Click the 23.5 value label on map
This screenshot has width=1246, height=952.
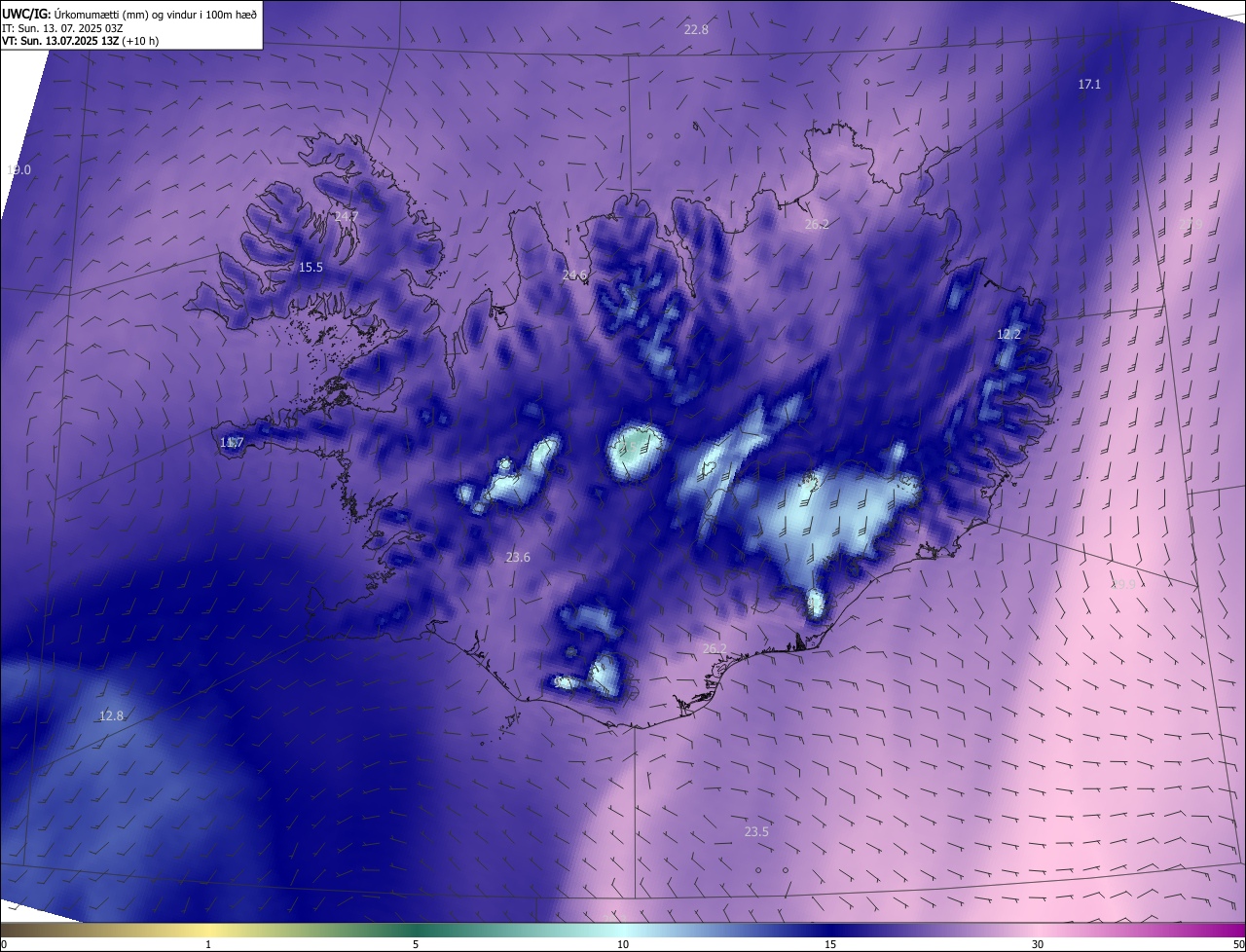point(756,832)
